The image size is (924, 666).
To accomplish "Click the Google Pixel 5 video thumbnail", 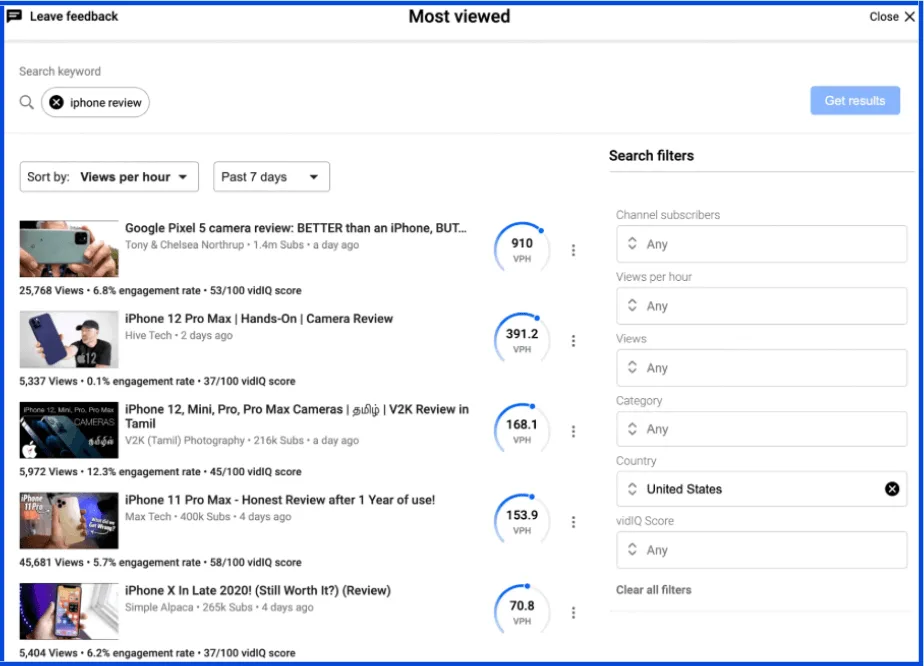I will [69, 249].
